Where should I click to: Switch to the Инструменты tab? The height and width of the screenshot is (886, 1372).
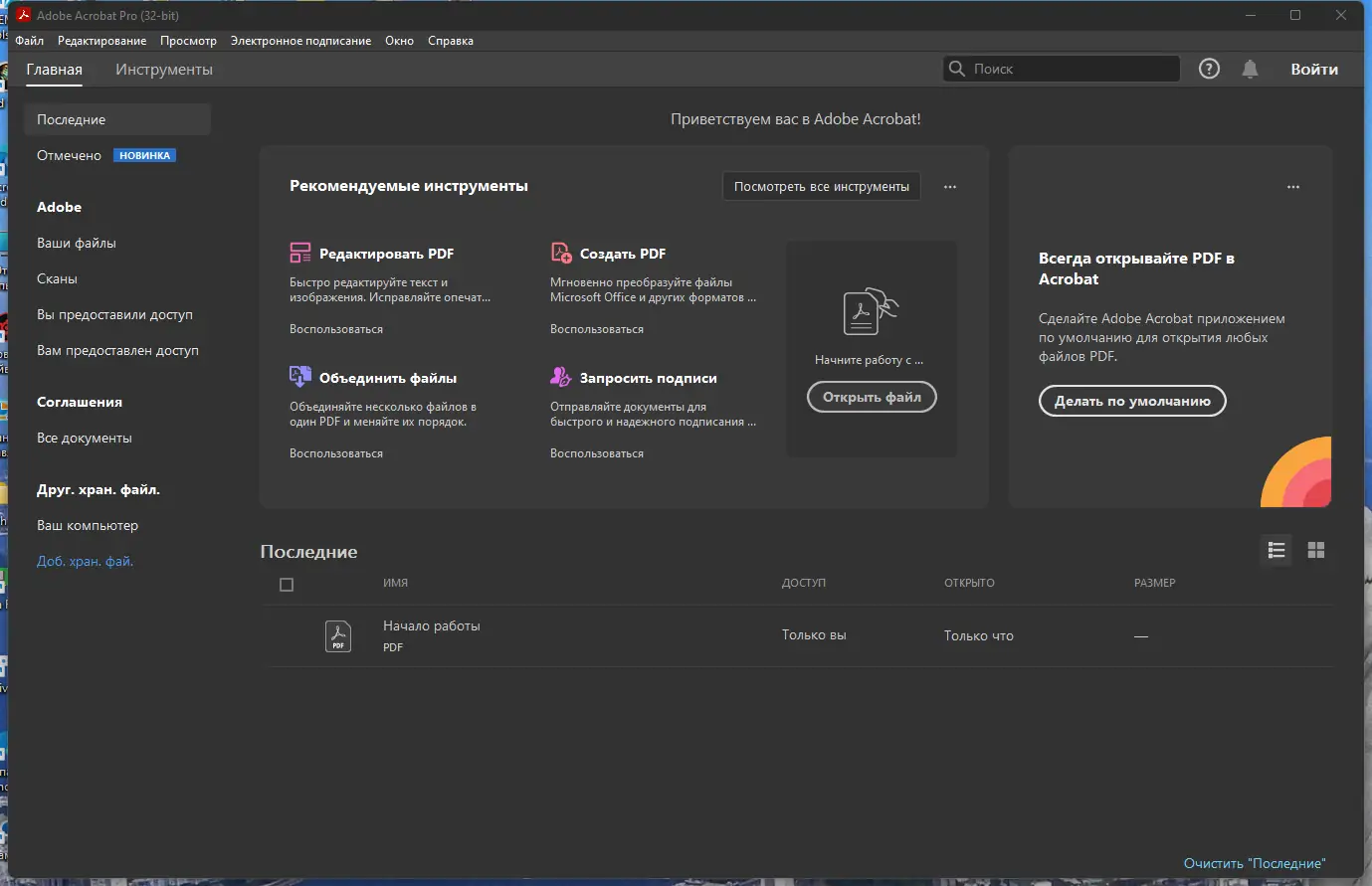pyautogui.click(x=164, y=70)
